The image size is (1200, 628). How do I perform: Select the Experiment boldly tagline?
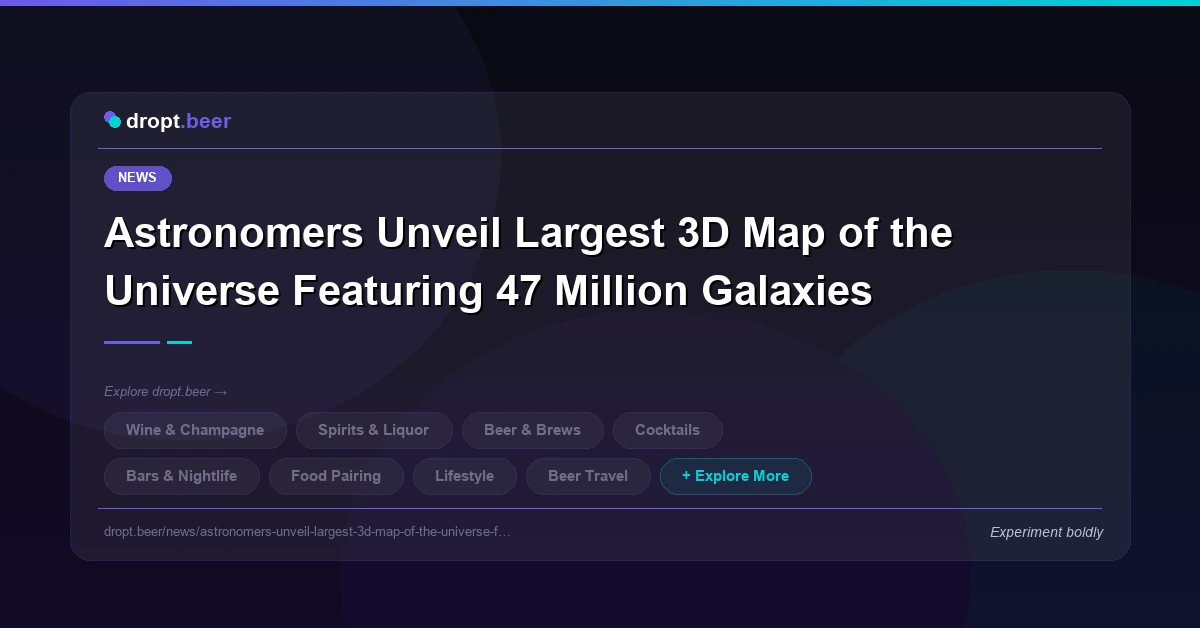[1046, 532]
